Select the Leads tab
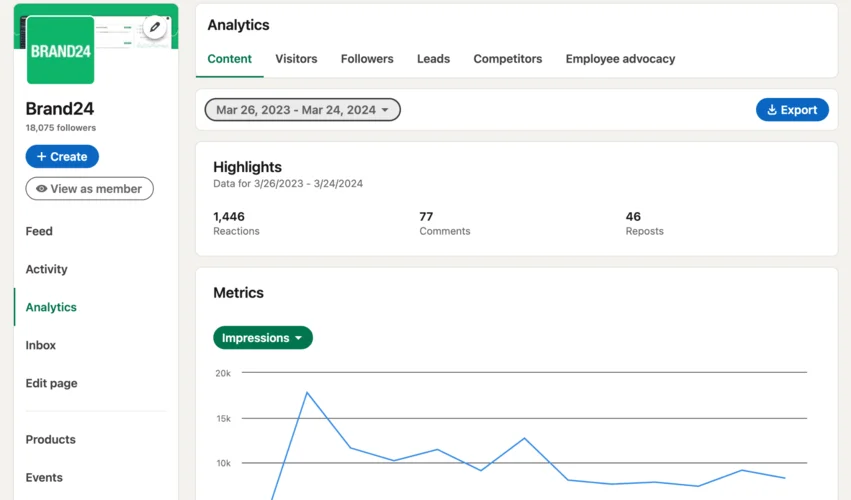 pyautogui.click(x=433, y=59)
